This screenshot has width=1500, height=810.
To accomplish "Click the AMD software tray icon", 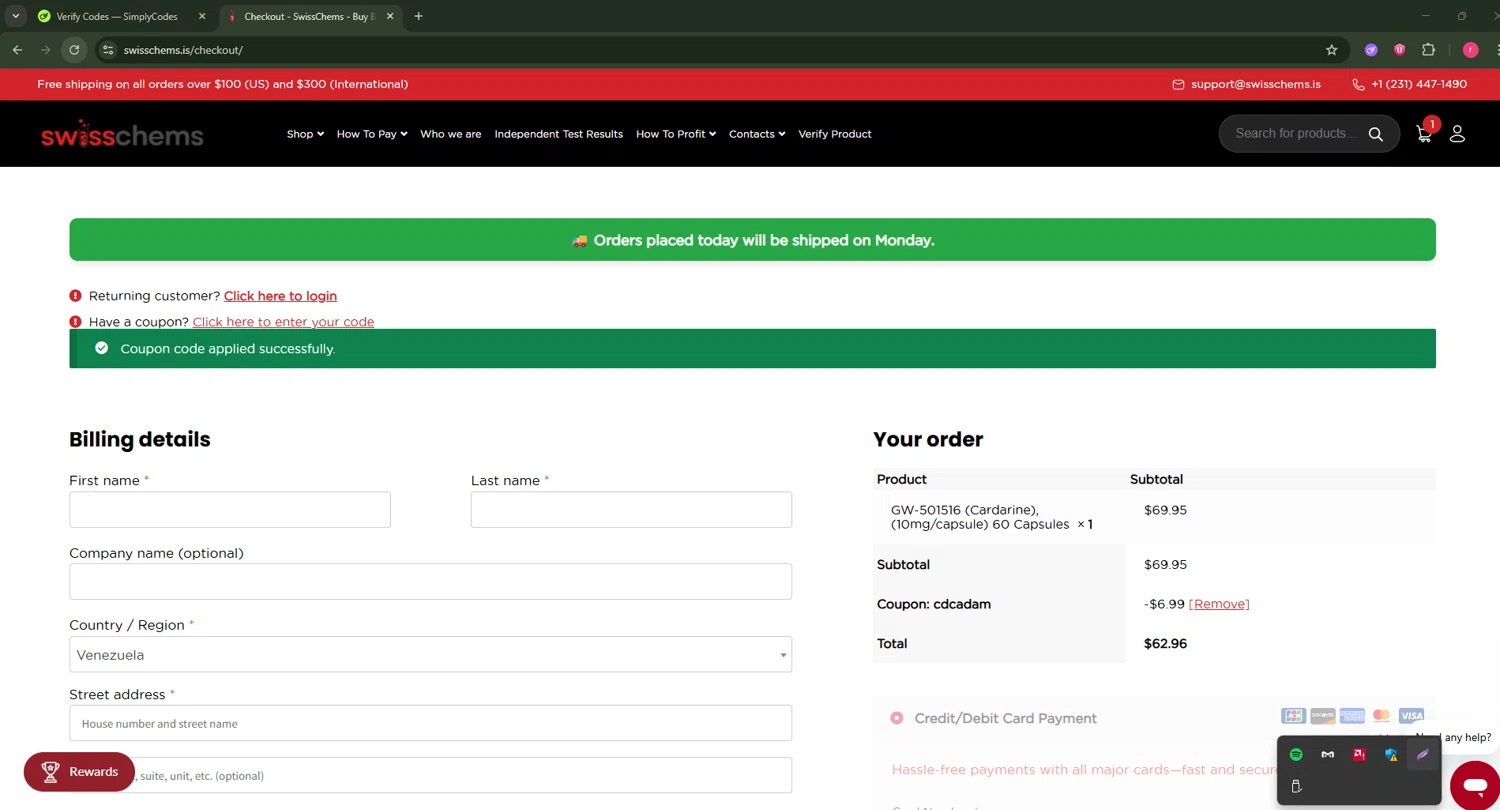I will (x=1359, y=754).
